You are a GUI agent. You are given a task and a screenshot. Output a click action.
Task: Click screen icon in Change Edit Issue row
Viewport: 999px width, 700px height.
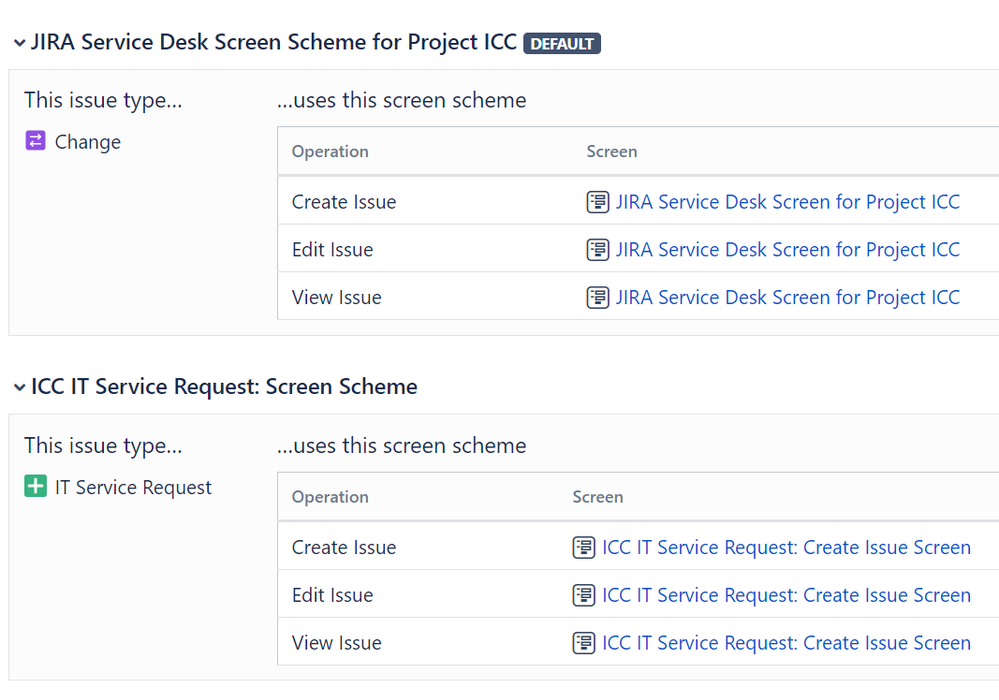coord(598,250)
